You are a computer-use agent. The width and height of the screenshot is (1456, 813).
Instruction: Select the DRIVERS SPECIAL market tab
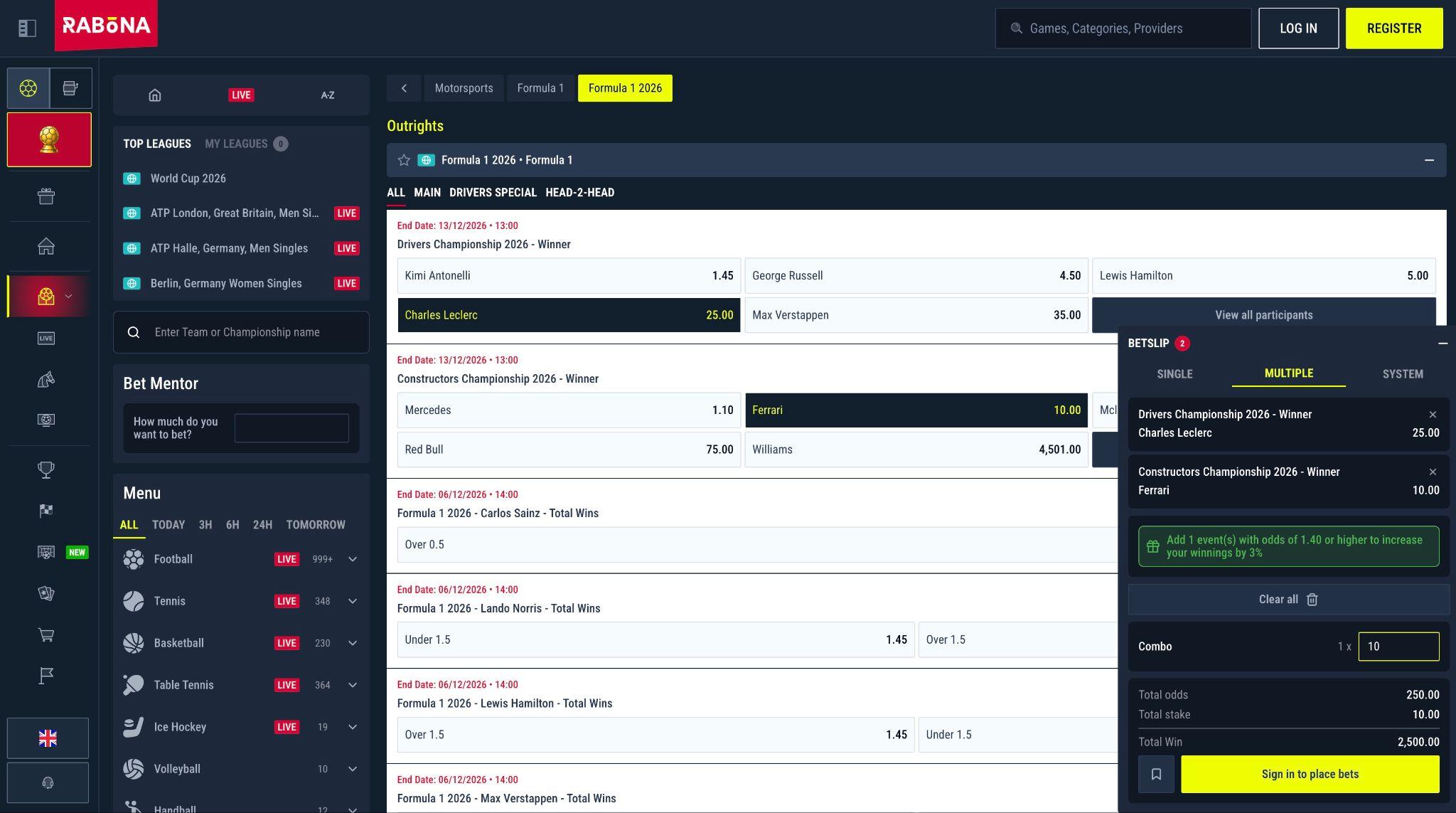(x=493, y=193)
